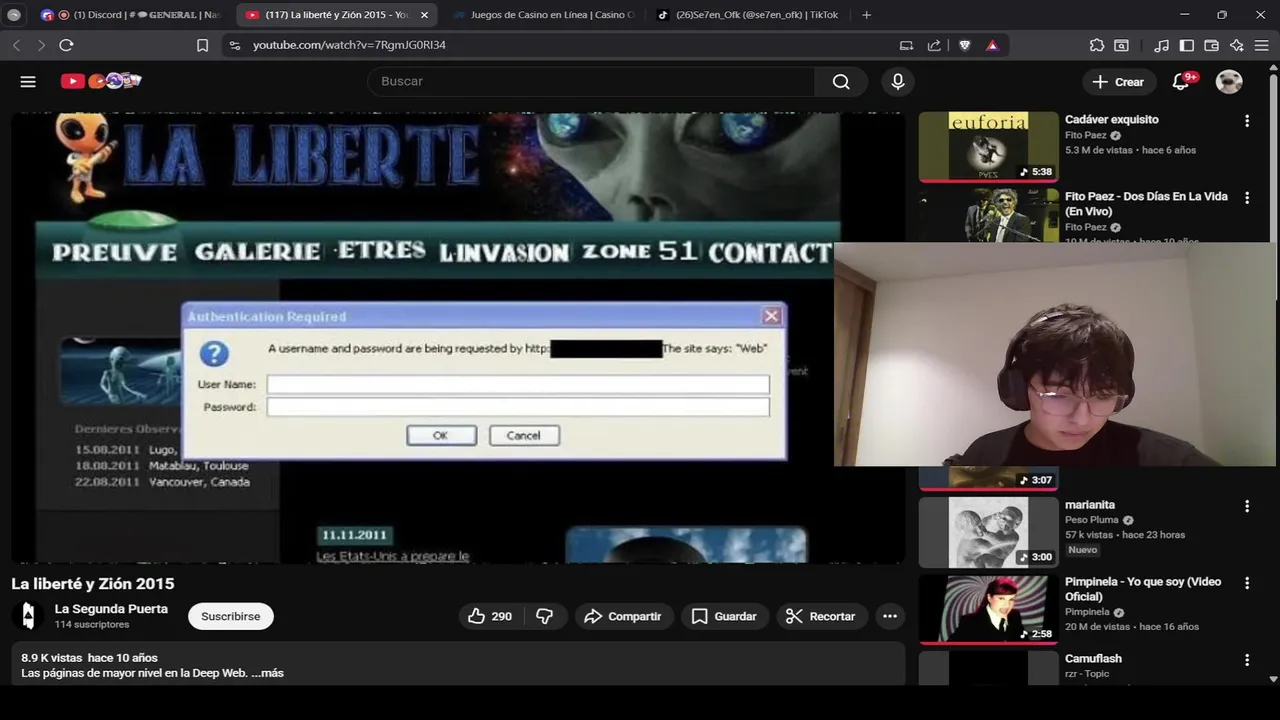Image resolution: width=1280 pixels, height=720 pixels.
Task: Open Pimpinela - Yo que soy title
Action: pyautogui.click(x=1143, y=589)
